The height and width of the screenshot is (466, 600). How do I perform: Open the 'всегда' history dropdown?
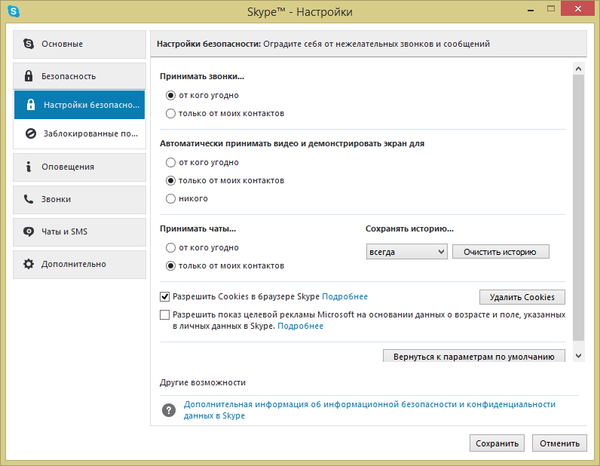click(406, 252)
